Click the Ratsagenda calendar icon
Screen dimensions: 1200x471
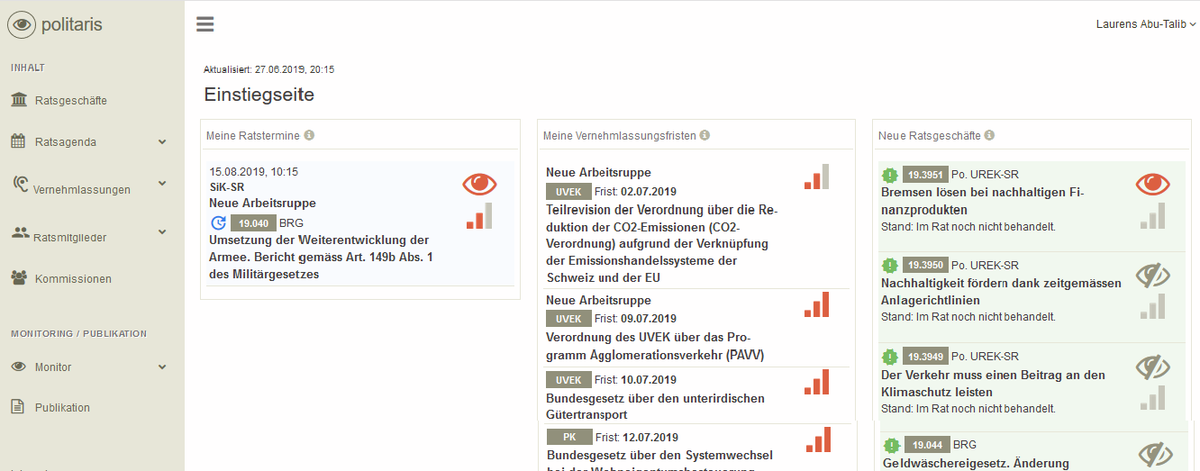coord(19,141)
